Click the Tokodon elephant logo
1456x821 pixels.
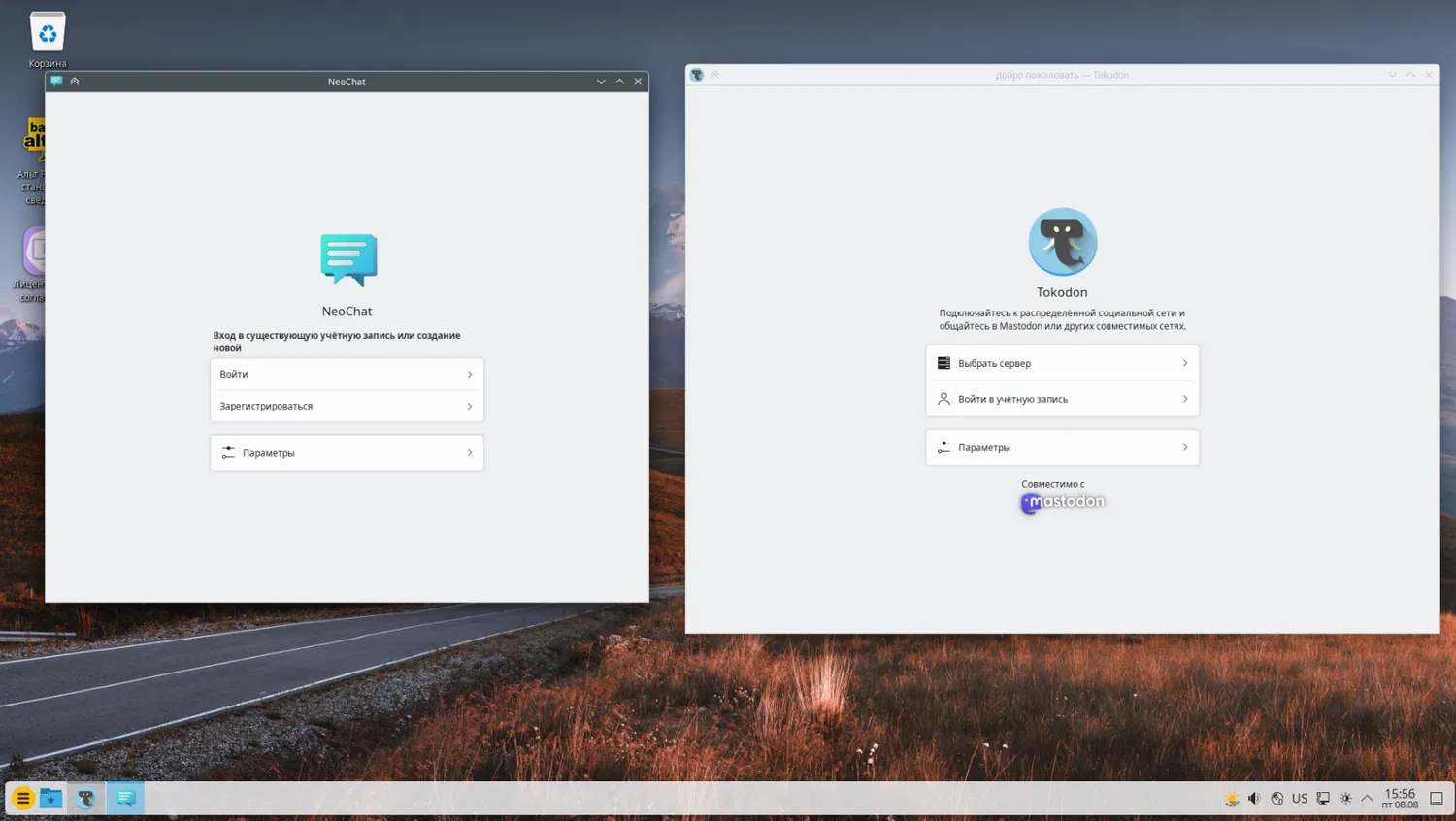[x=1063, y=242]
